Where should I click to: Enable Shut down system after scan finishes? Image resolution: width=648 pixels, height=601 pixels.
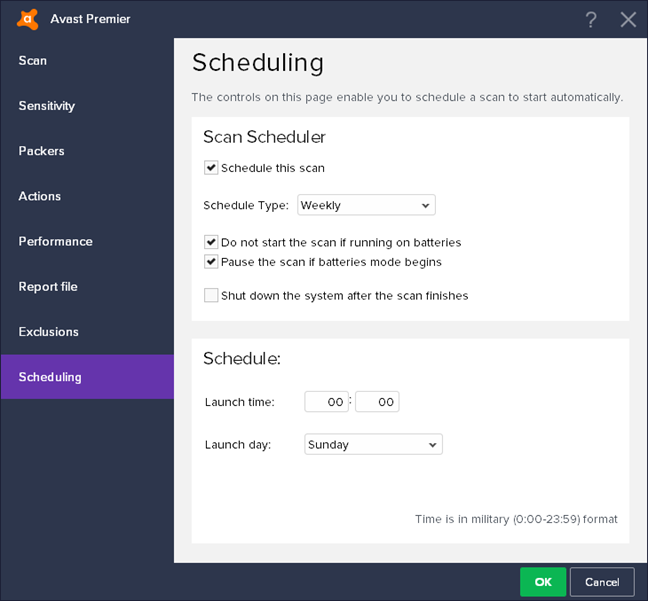pos(211,295)
